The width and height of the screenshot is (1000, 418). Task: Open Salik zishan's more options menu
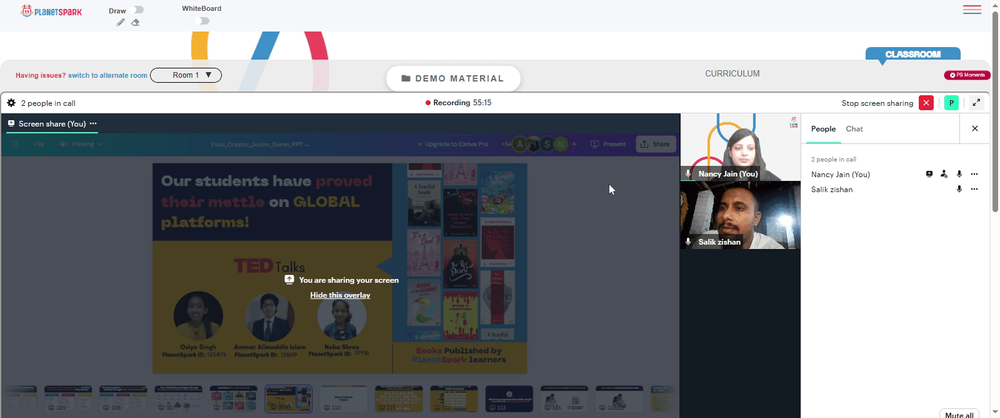(974, 190)
